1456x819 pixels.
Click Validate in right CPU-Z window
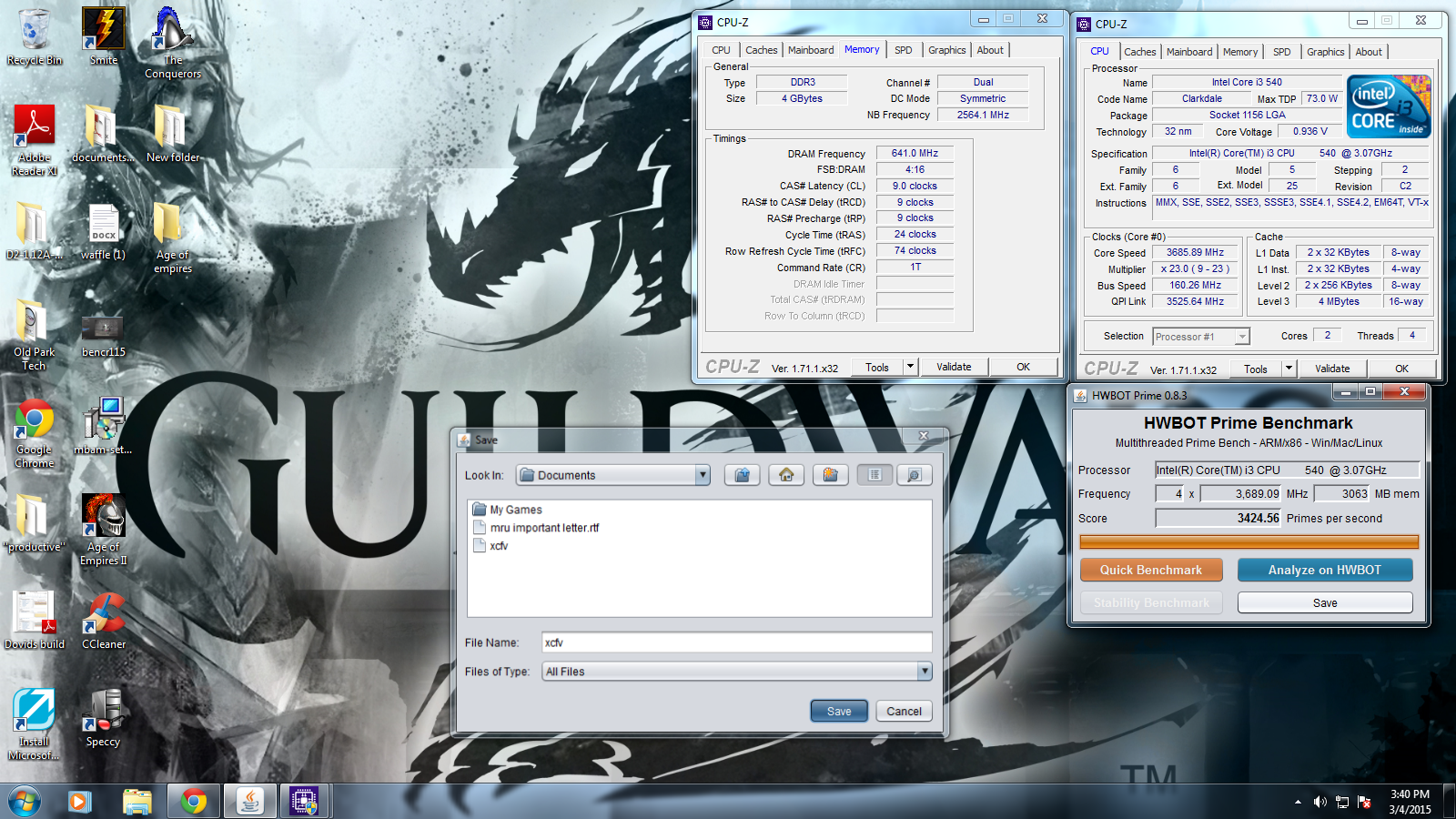pos(1332,369)
